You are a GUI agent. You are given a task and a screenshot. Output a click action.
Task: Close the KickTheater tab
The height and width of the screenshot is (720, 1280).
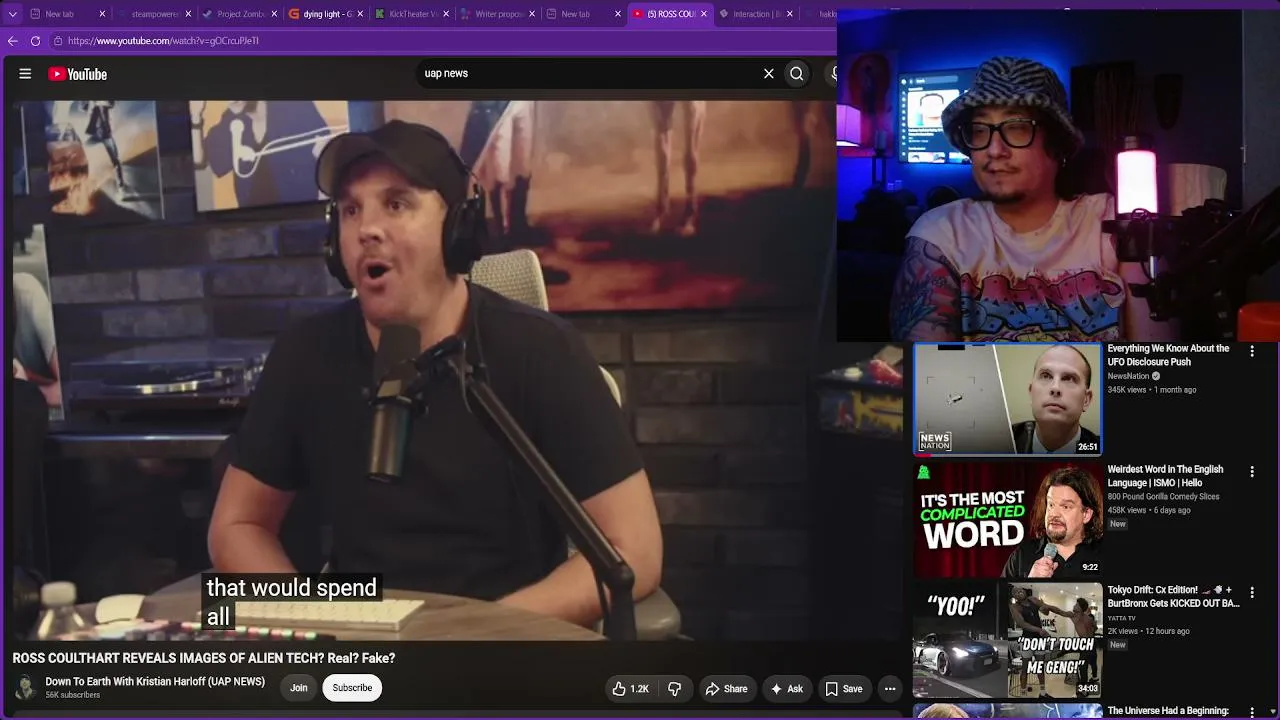point(446,14)
